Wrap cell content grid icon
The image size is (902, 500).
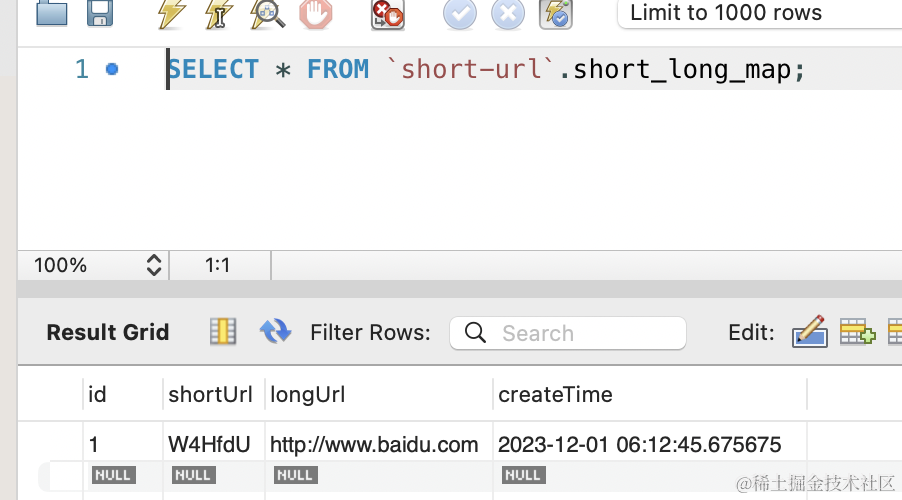point(223,331)
